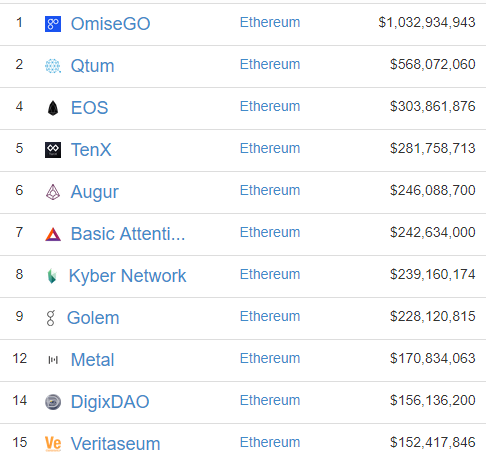The height and width of the screenshot is (463, 486).
Task: Click the Ethereum platform link for Golem
Action: click(x=270, y=316)
